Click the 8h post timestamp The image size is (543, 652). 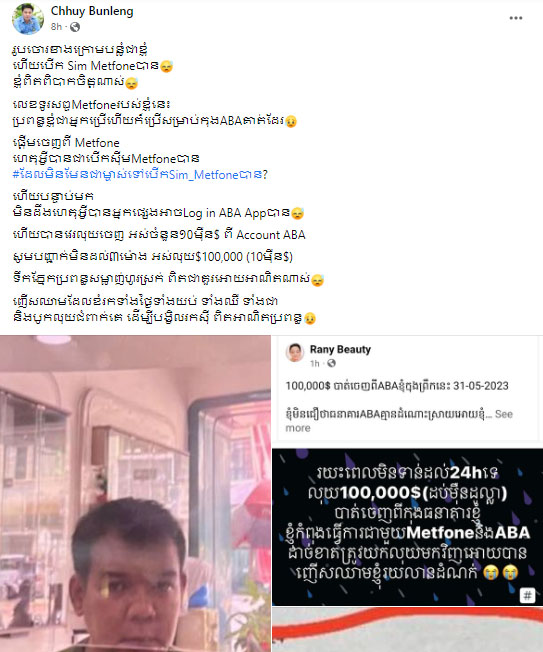(x=56, y=27)
